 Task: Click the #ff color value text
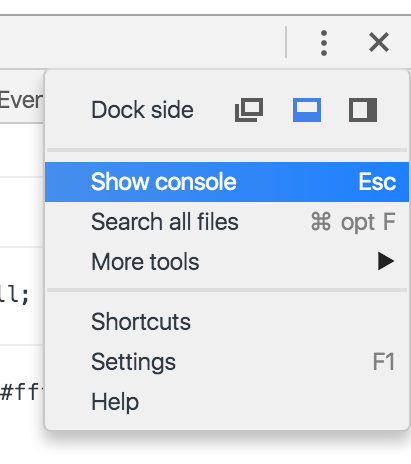pos(22,392)
